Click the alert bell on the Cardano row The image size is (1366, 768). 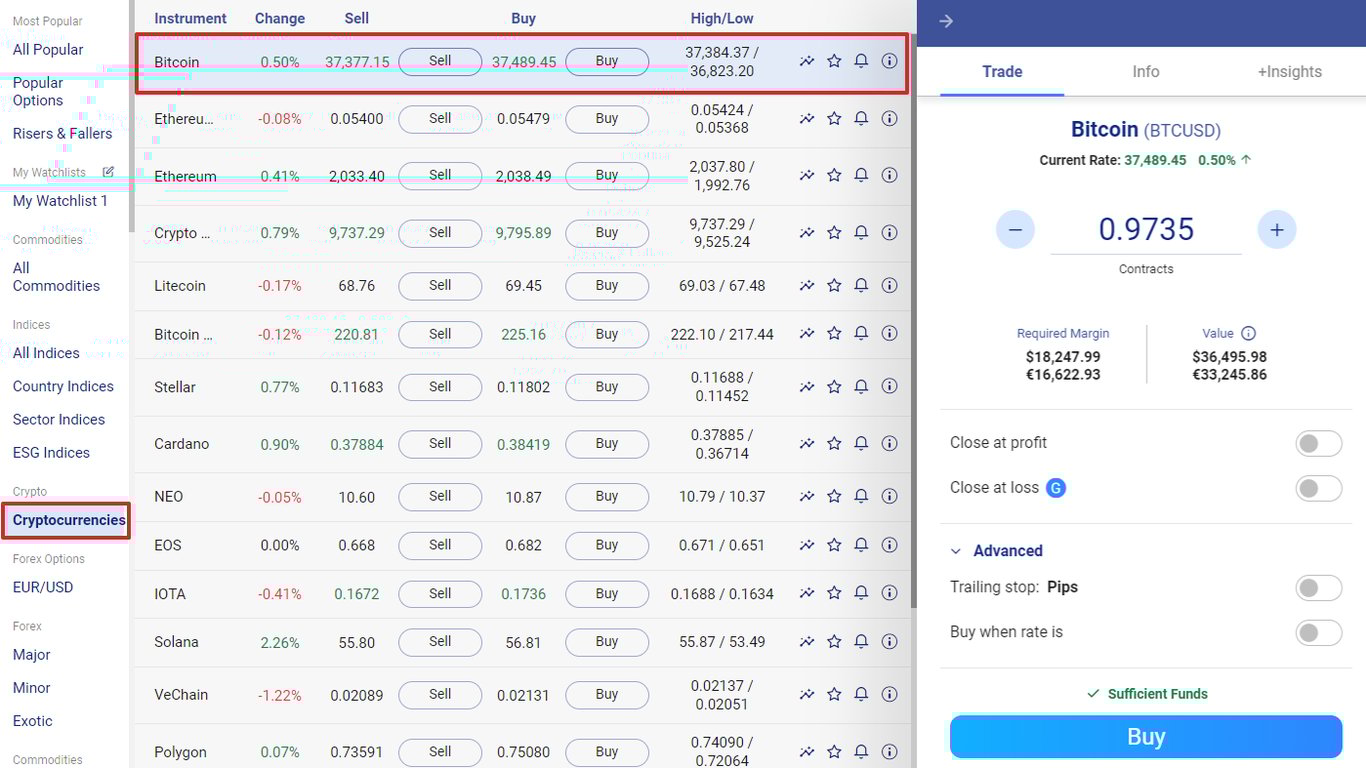coord(861,444)
